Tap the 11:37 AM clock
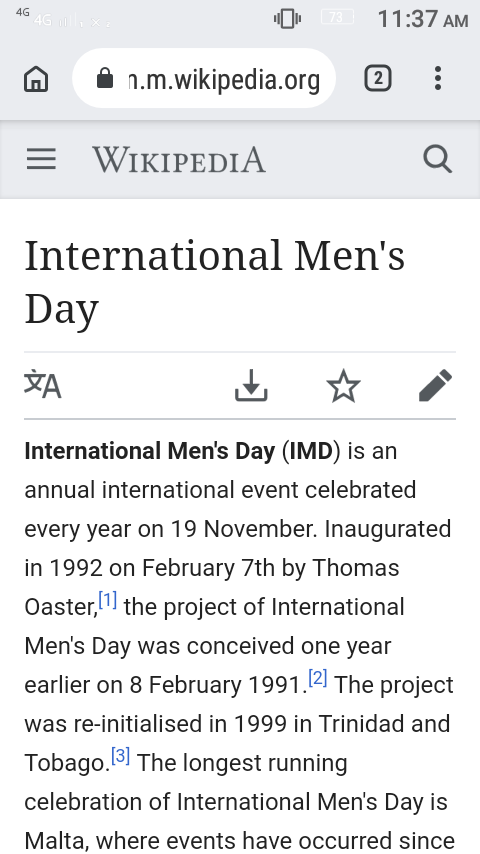 pos(423,20)
